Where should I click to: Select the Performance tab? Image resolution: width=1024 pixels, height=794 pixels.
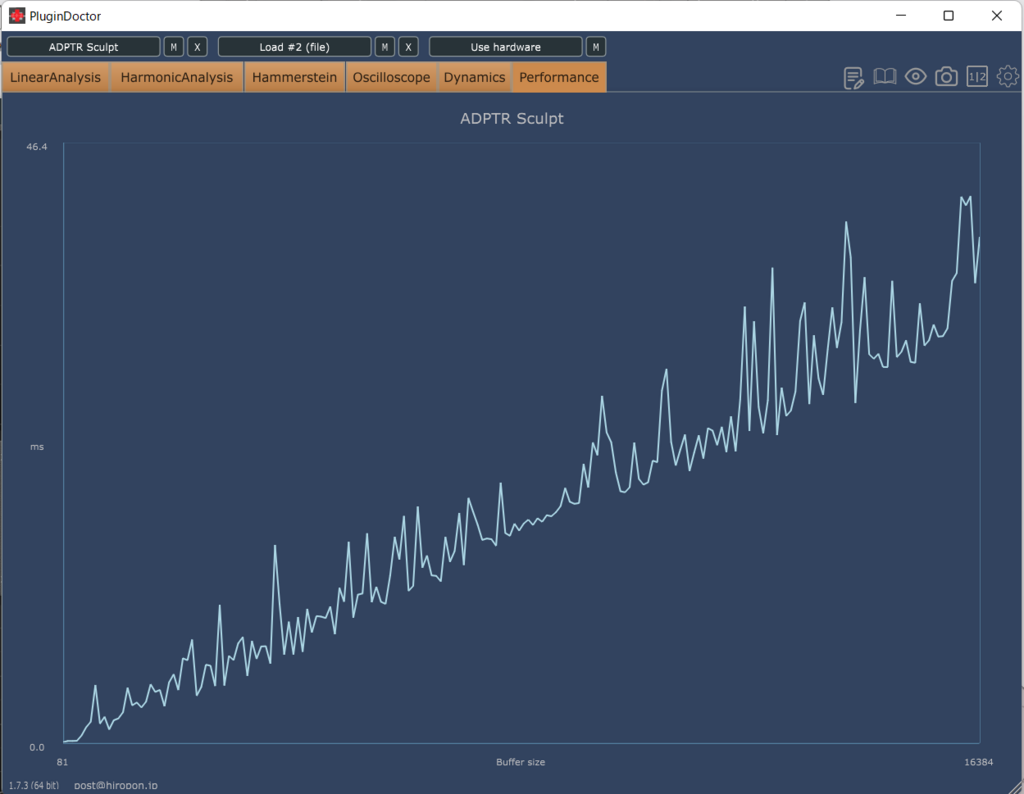559,77
